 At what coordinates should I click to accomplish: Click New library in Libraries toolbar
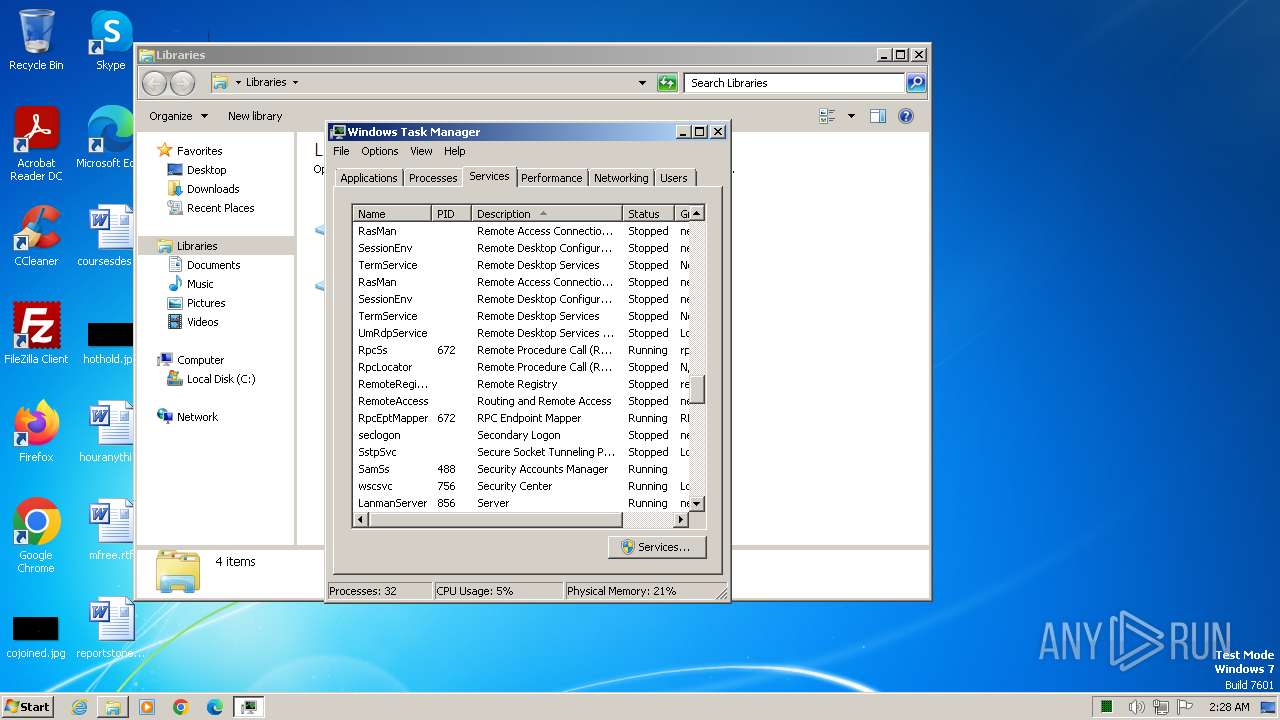click(255, 116)
